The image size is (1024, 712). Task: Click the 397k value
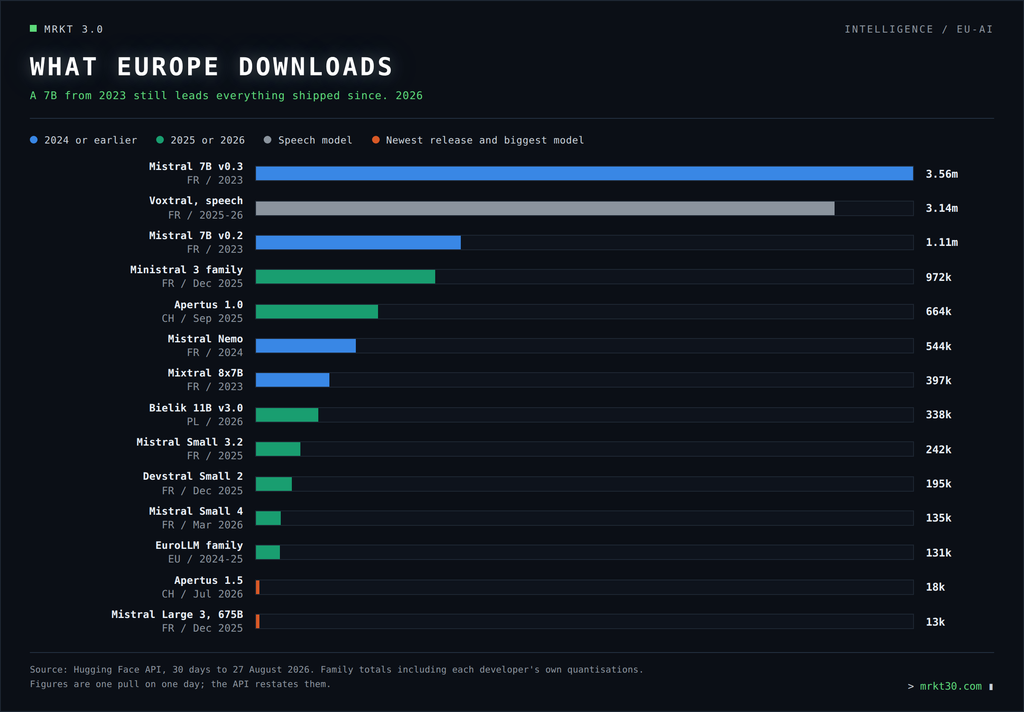click(x=938, y=380)
